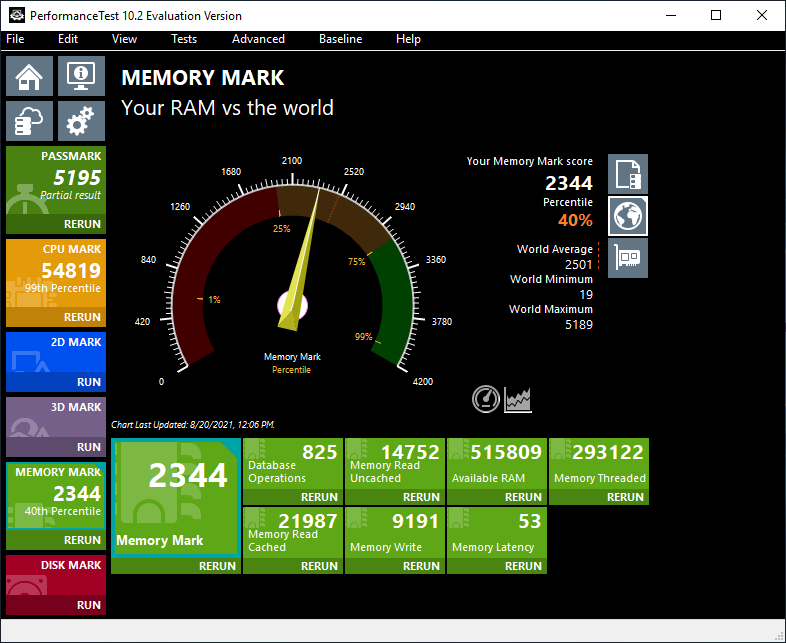
Task: Switch to the distribution graph view icon
Action: point(518,399)
